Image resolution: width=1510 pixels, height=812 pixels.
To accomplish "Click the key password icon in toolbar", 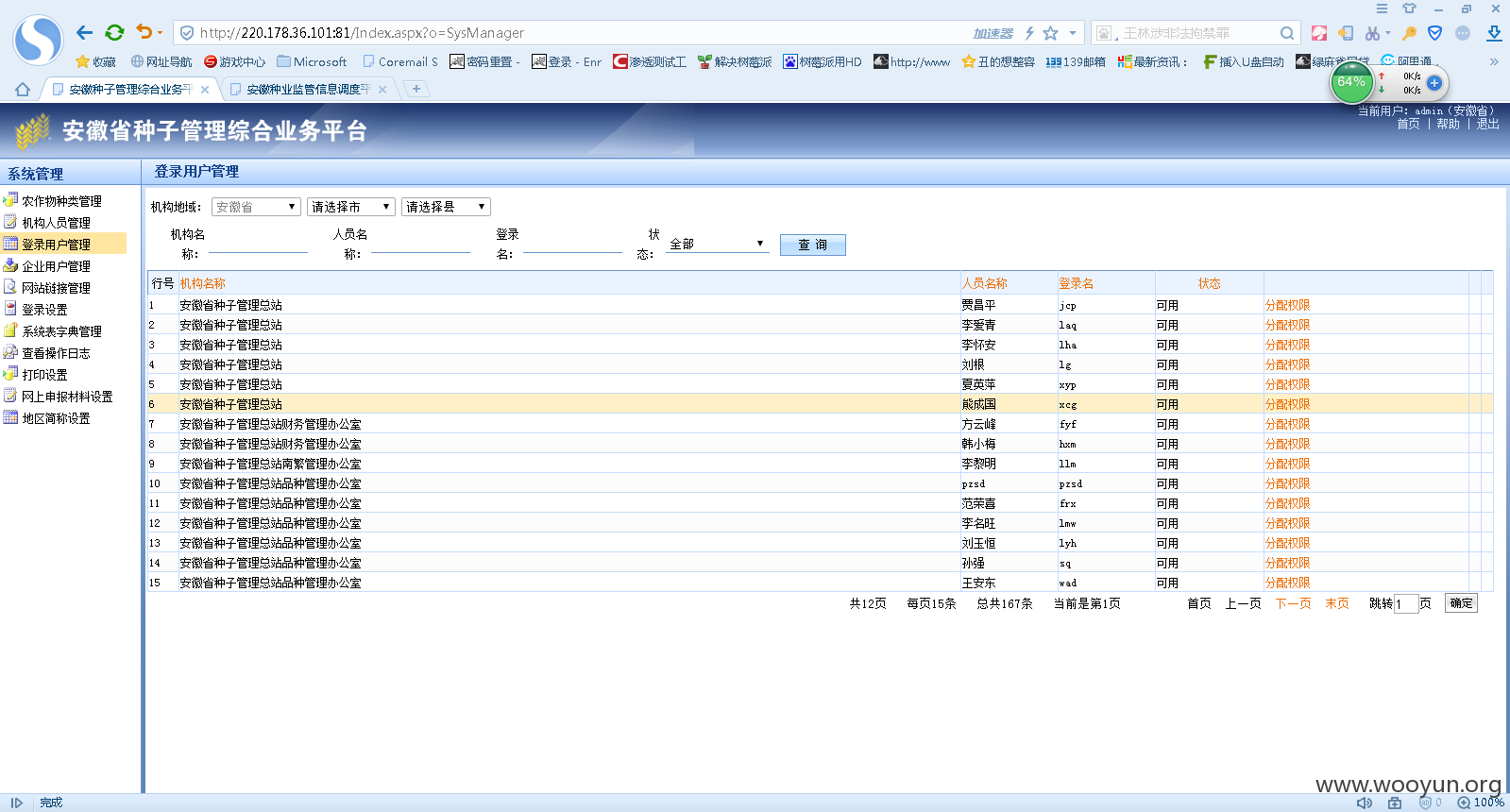I will point(1409,33).
